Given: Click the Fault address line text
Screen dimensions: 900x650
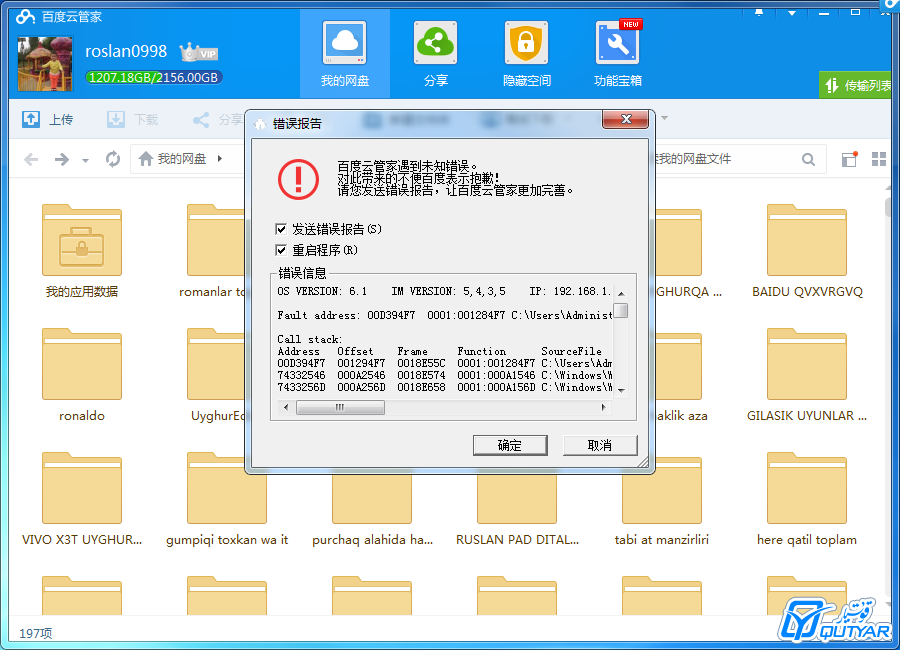Looking at the screenshot, I should (445, 315).
